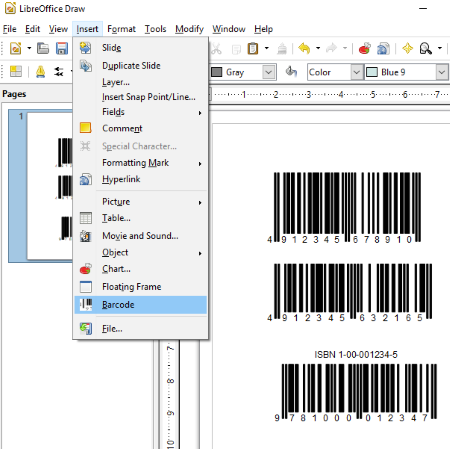Screen dimensions: 450x449
Task: Open the Redo history dropdown arrow
Action: [x=345, y=49]
